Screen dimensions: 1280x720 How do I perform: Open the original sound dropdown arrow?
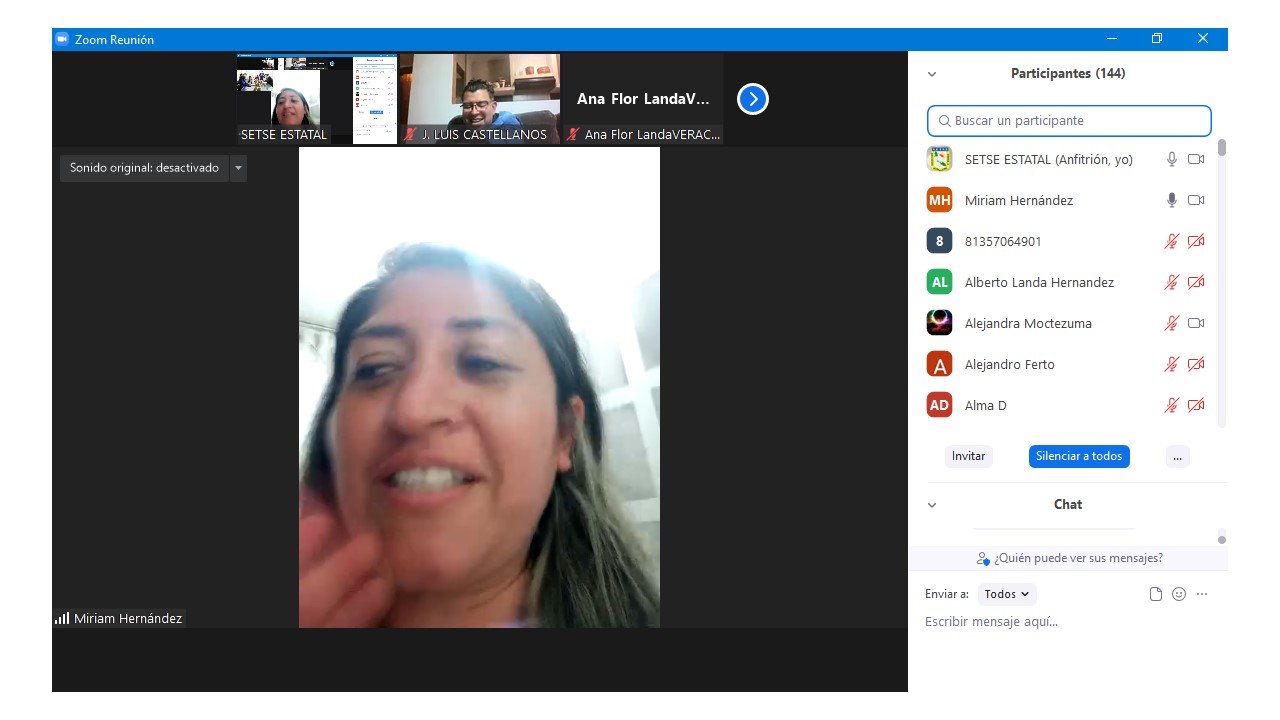pos(238,168)
